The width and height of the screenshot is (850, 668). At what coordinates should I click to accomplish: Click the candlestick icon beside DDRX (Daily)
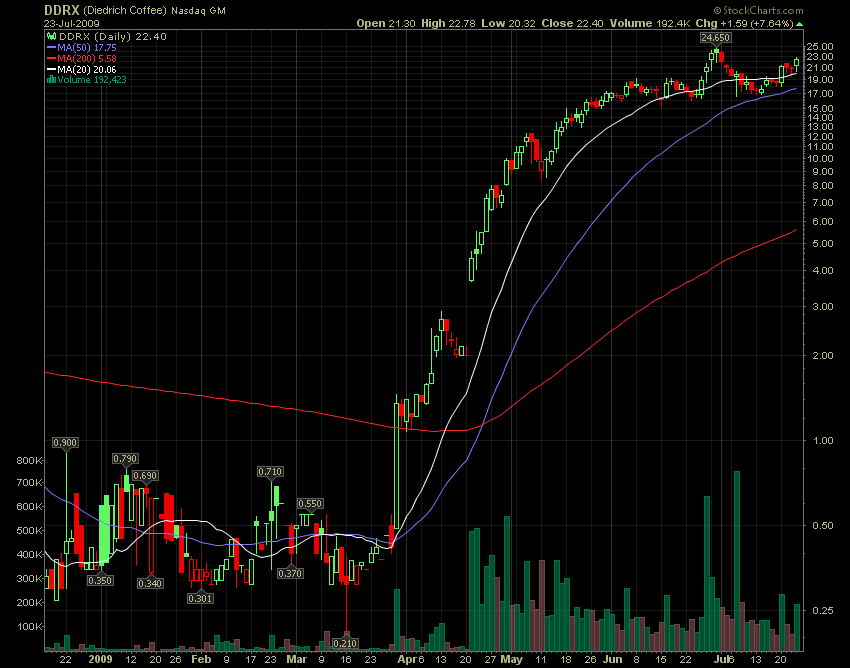click(51, 37)
